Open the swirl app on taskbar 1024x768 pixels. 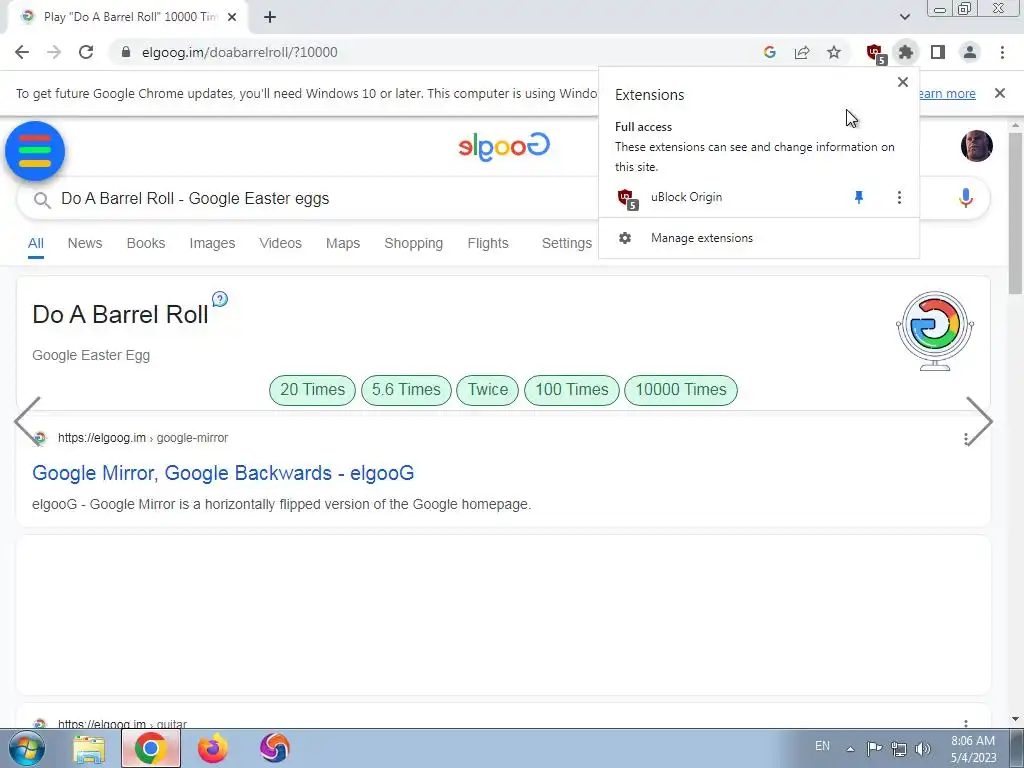tap(274, 748)
